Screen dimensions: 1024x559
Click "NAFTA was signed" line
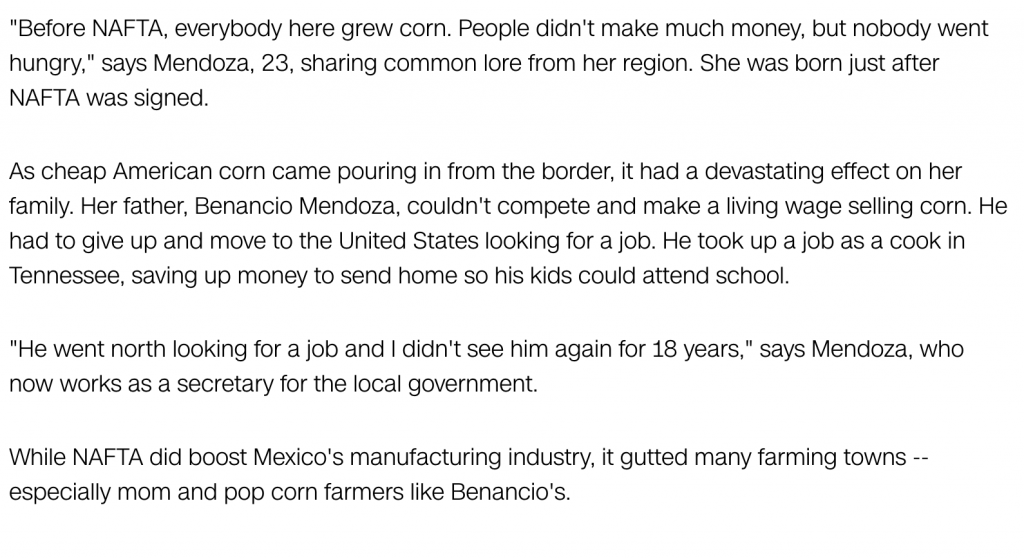108,98
